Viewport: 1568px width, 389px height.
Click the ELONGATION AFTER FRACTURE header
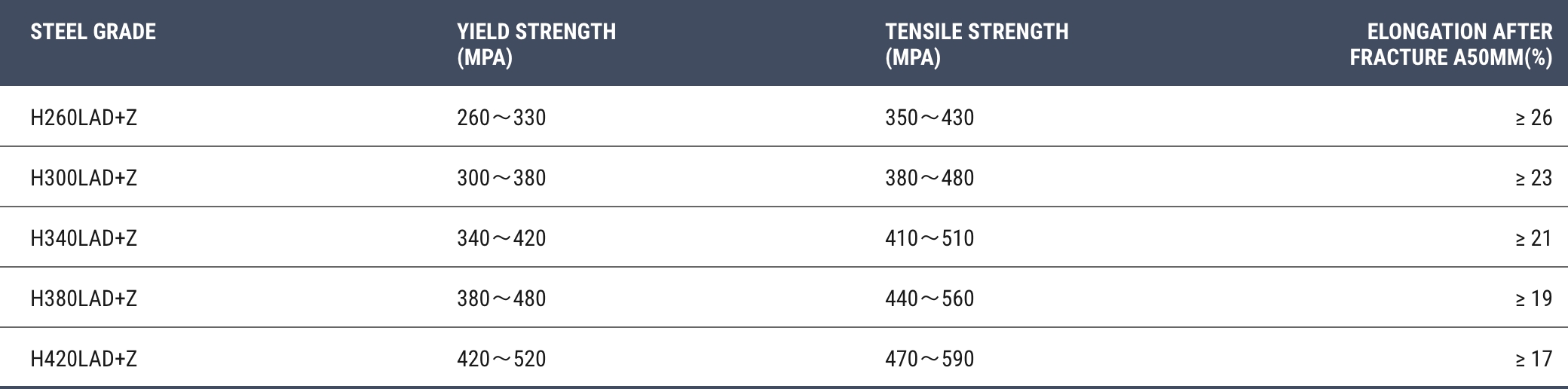pos(1451,44)
